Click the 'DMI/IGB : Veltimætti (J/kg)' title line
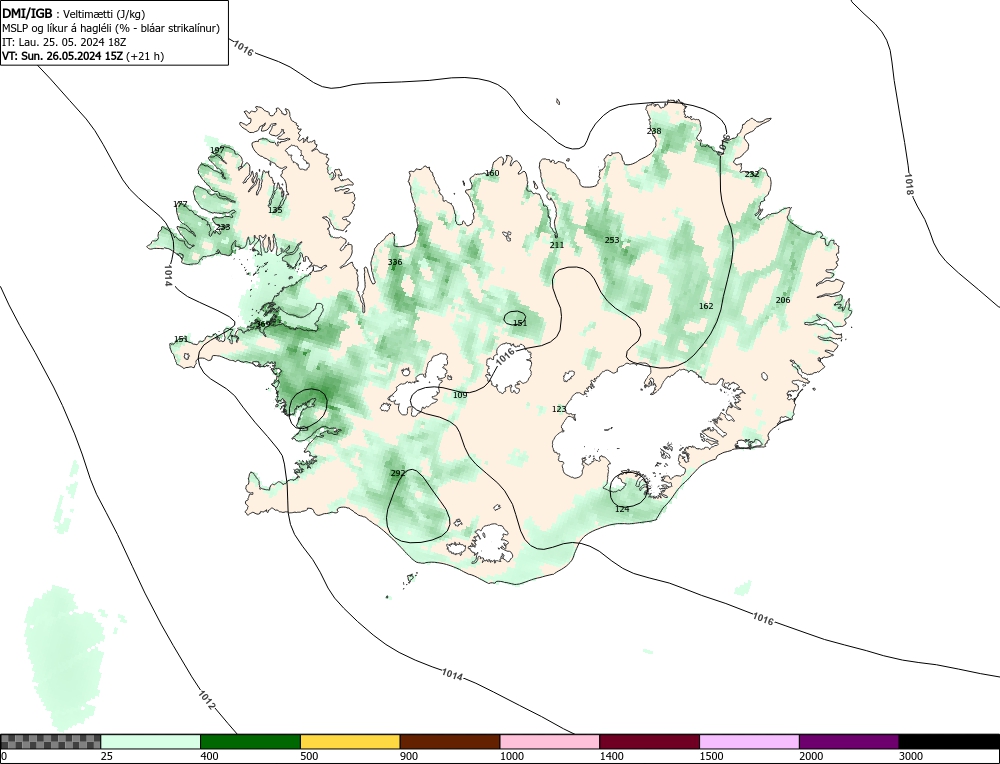Image resolution: width=1000 pixels, height=764 pixels. (x=73, y=14)
